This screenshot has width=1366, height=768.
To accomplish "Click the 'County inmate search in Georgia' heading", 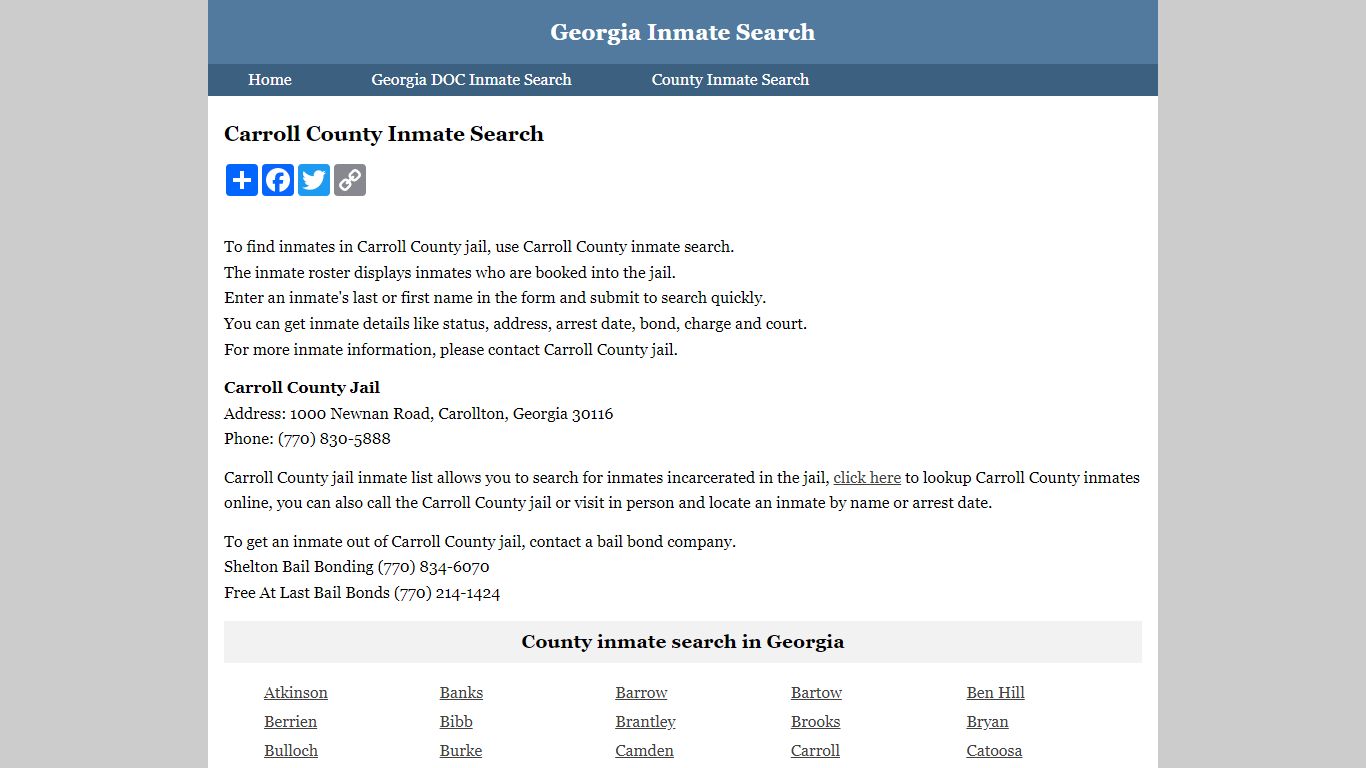I will [683, 642].
